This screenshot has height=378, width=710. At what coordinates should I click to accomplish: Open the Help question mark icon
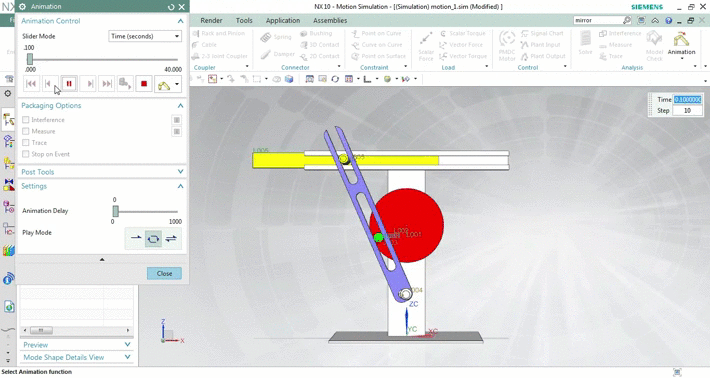668,21
